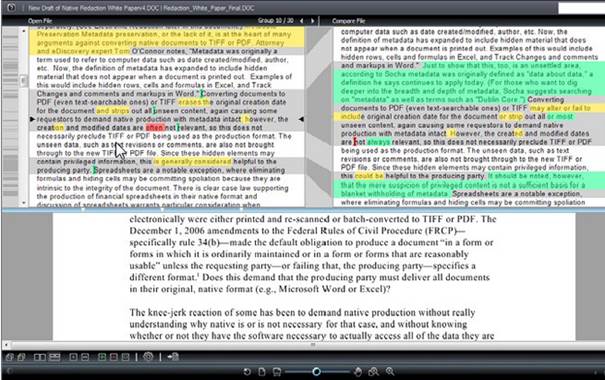Open the settings gear in bottom toolbar
The height and width of the screenshot is (380, 605).
coord(148,357)
